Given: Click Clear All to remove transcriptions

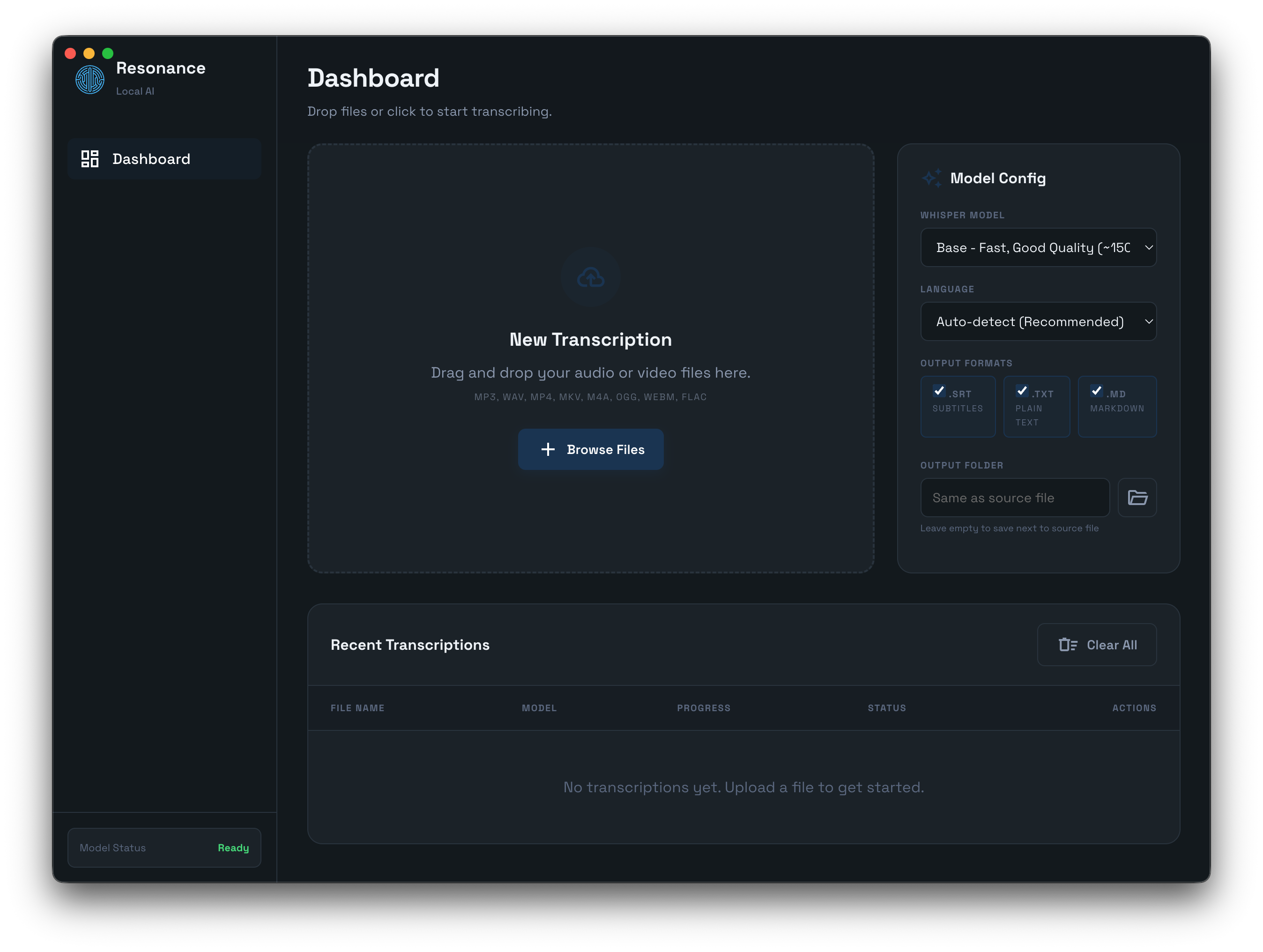Looking at the screenshot, I should 1096,644.
